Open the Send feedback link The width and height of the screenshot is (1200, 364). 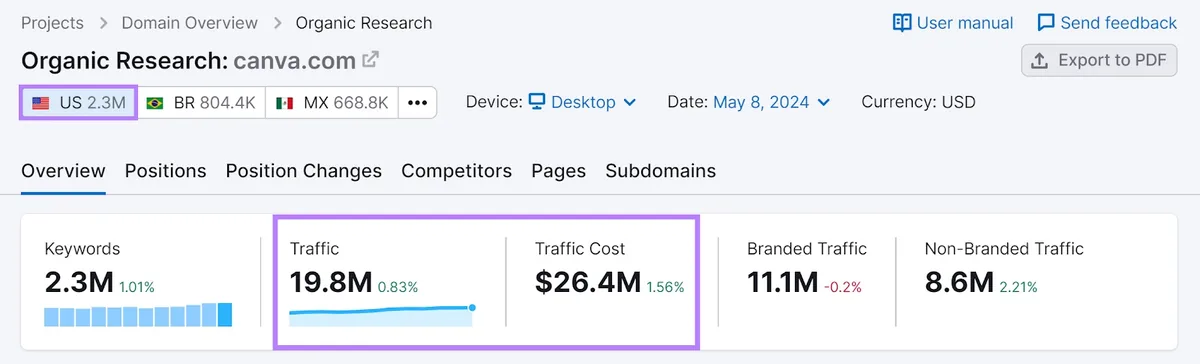1107,22
